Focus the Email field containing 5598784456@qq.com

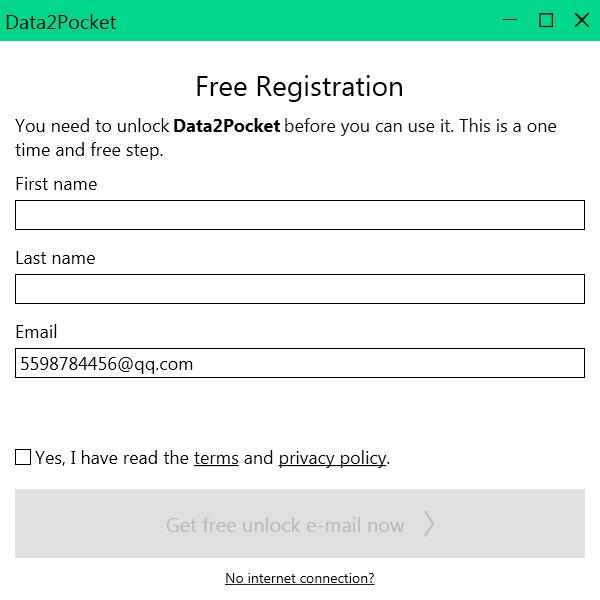coord(300,363)
